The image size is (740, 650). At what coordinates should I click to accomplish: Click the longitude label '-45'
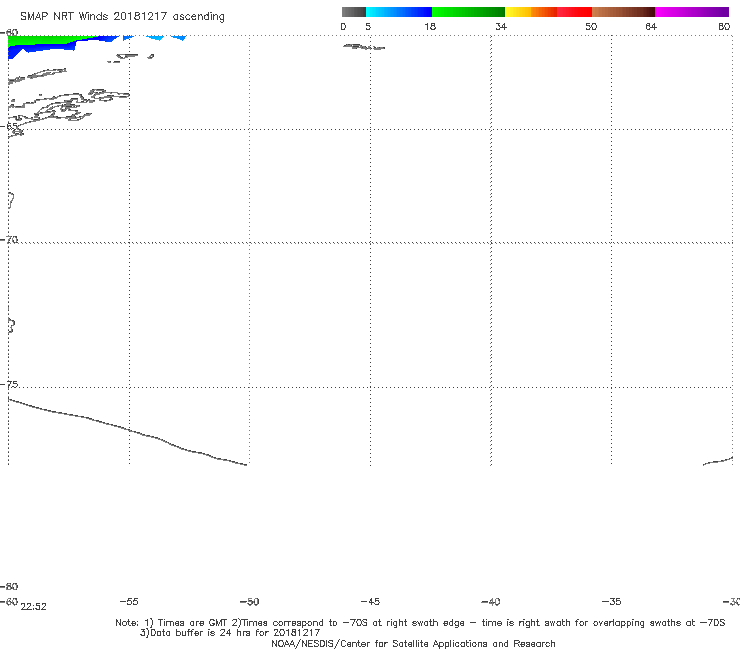point(370,601)
